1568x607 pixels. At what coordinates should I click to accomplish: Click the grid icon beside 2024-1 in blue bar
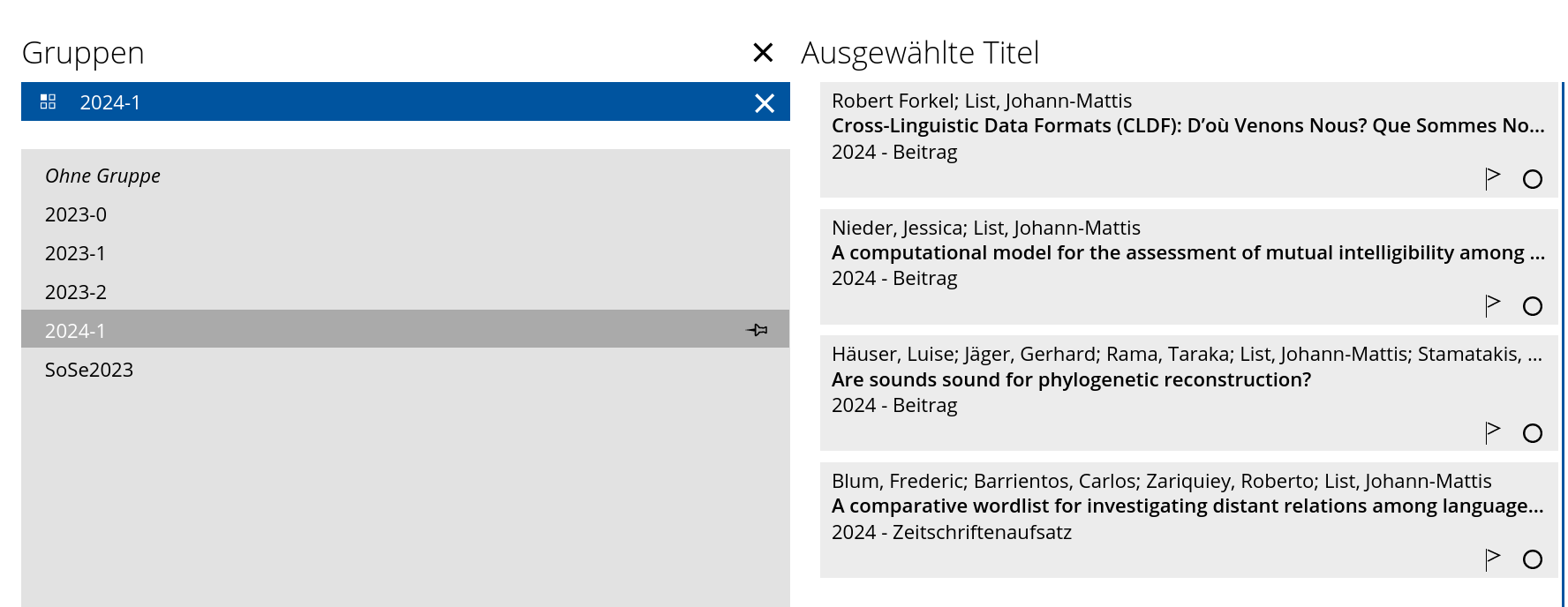(49, 102)
